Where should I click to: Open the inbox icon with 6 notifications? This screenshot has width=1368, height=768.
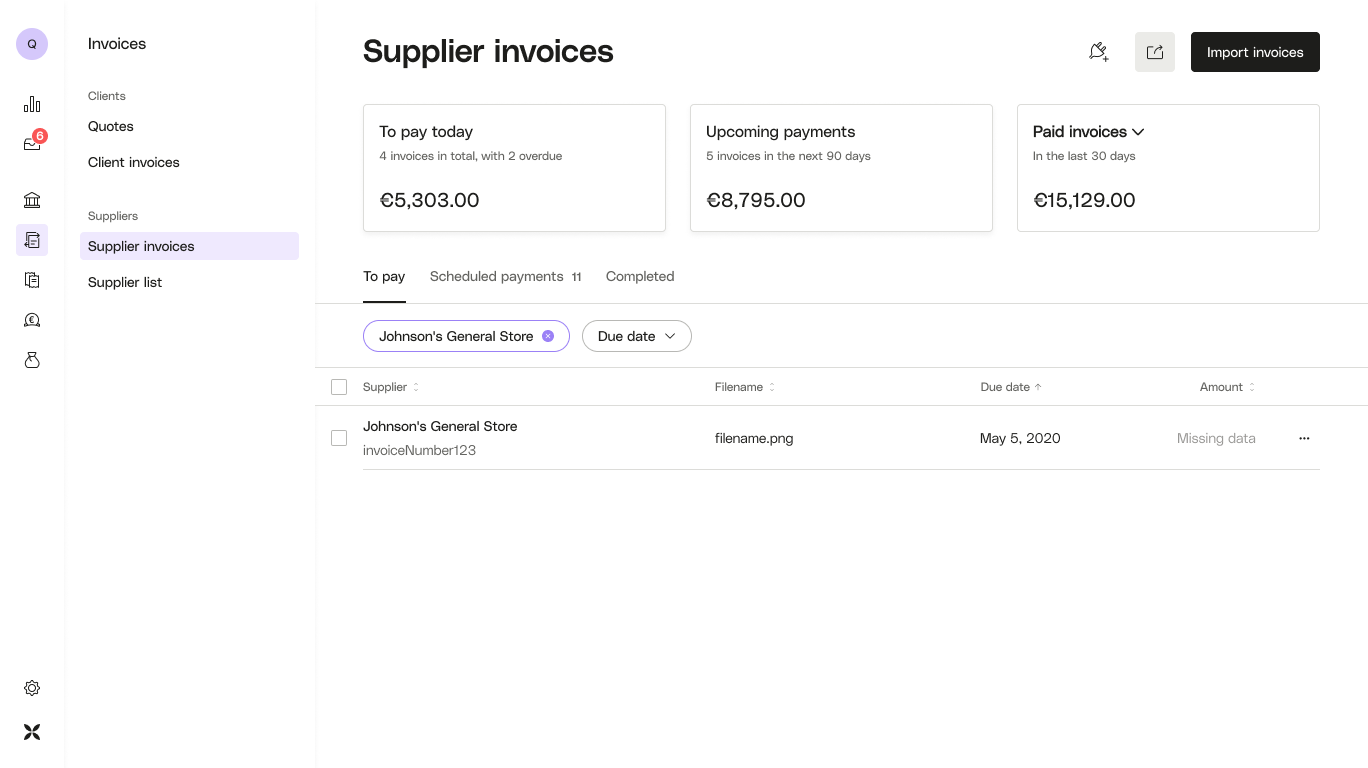point(32,142)
